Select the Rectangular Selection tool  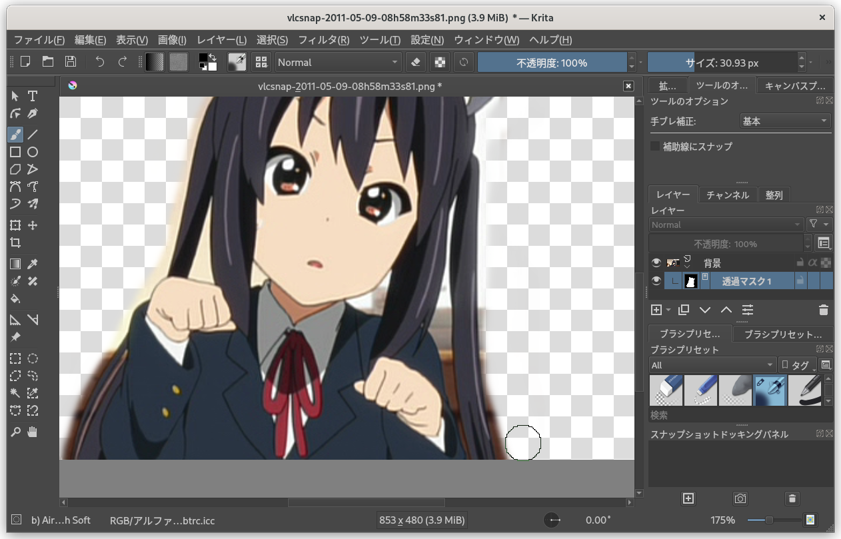(15, 358)
